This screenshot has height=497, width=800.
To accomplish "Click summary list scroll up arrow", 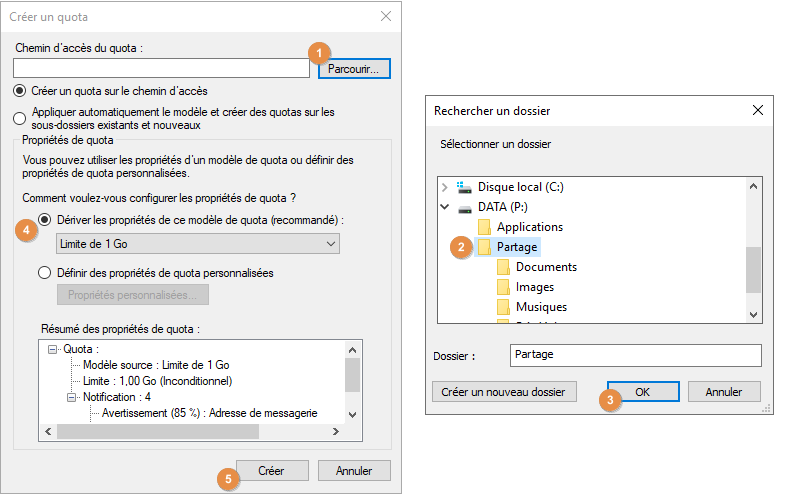I will tap(353, 350).
